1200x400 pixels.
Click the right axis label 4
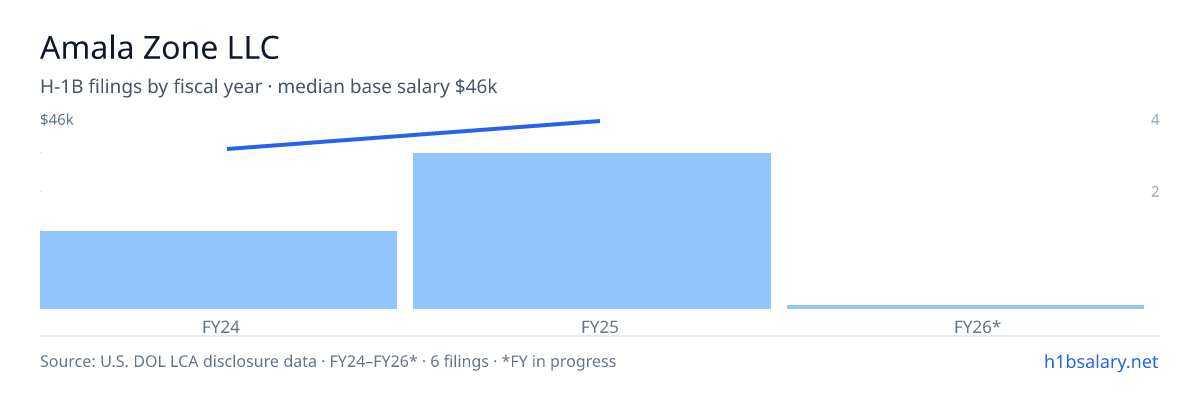[x=1155, y=120]
